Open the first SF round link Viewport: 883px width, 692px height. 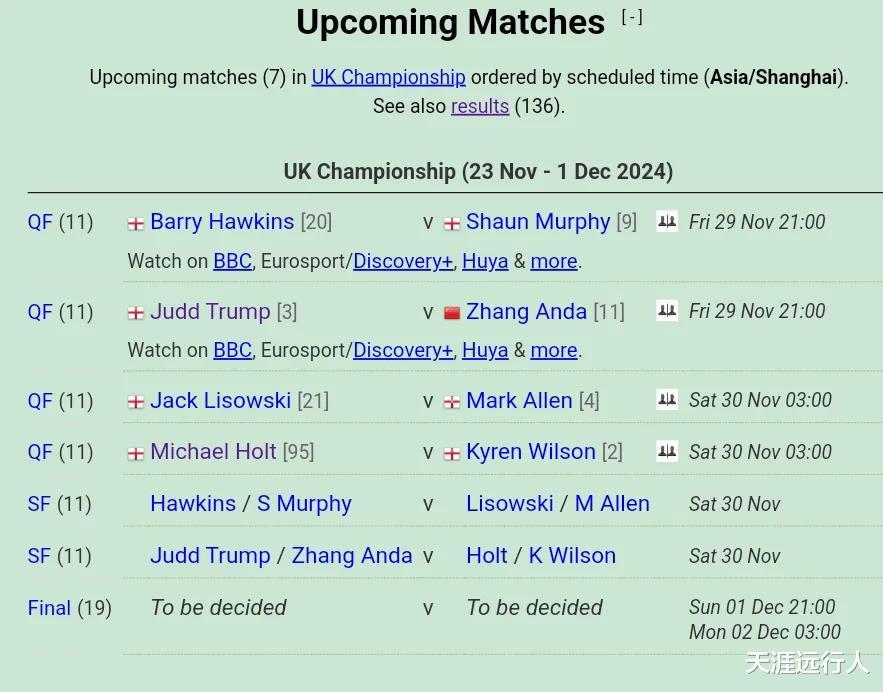39,503
